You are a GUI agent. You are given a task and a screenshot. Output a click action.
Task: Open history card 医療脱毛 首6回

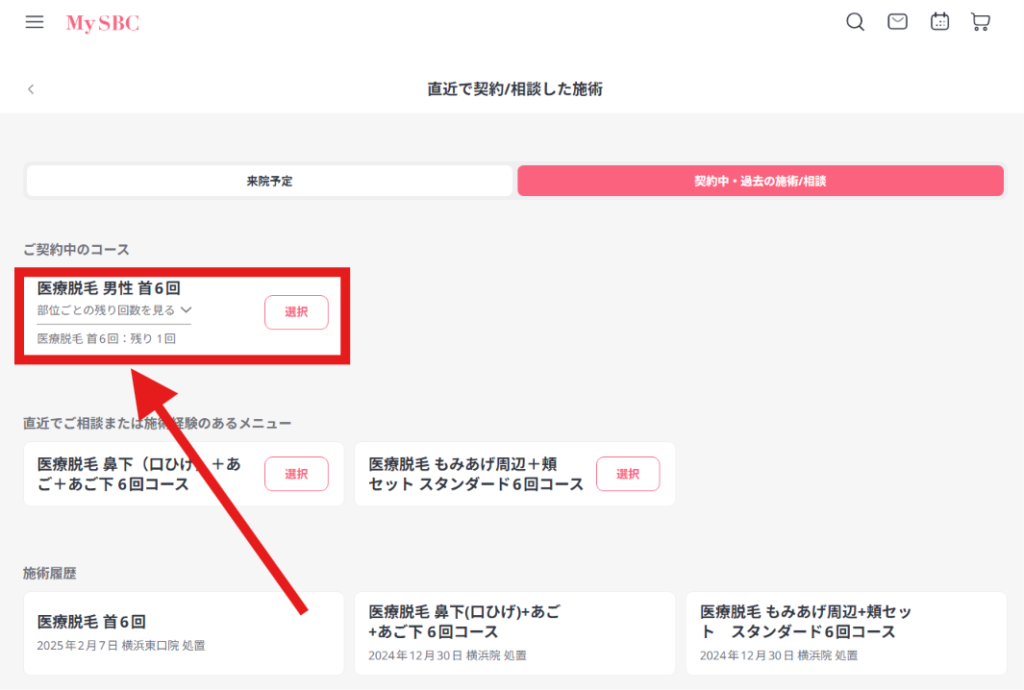184,633
